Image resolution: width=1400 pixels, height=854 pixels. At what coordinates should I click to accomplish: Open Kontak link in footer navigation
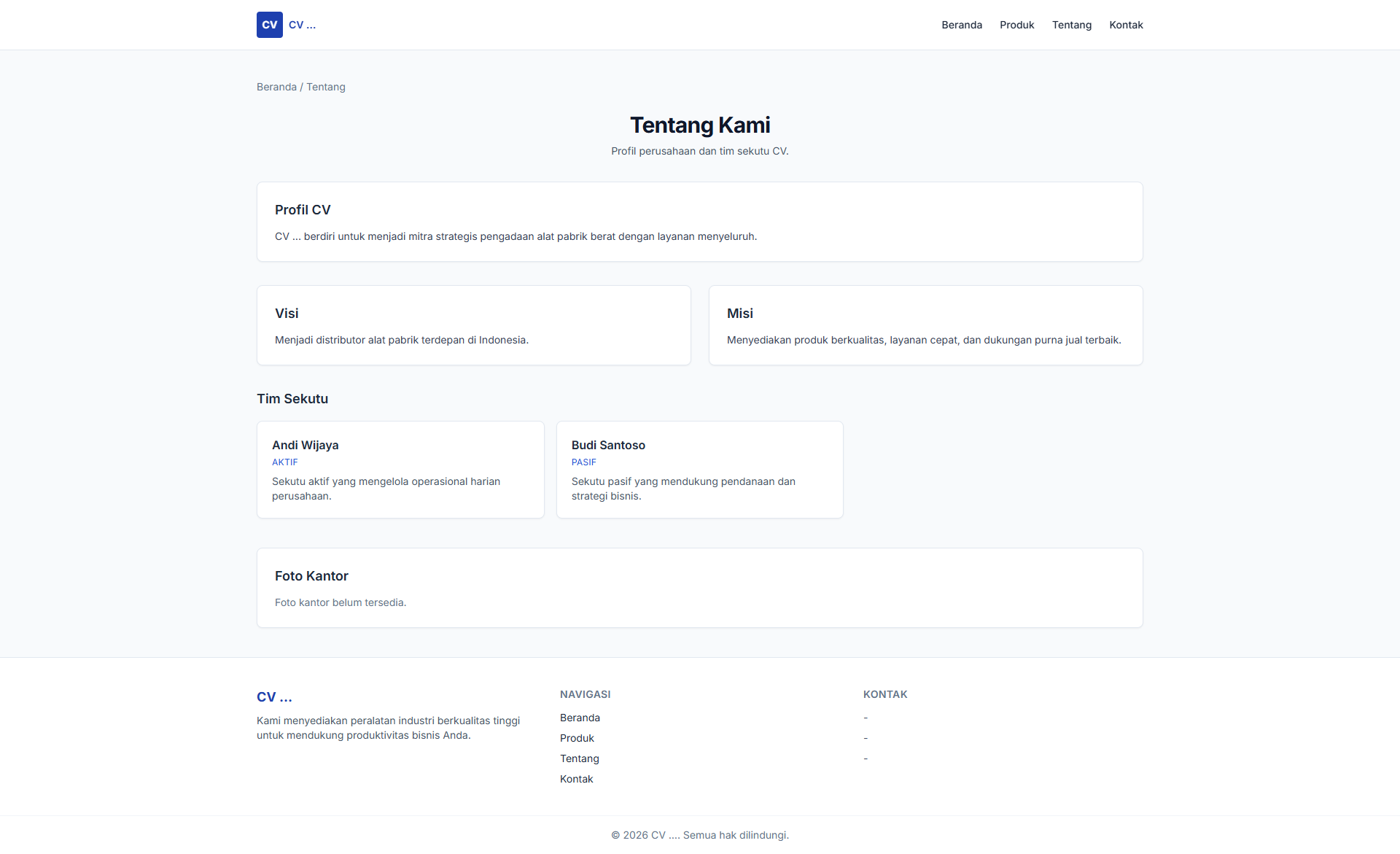[576, 779]
